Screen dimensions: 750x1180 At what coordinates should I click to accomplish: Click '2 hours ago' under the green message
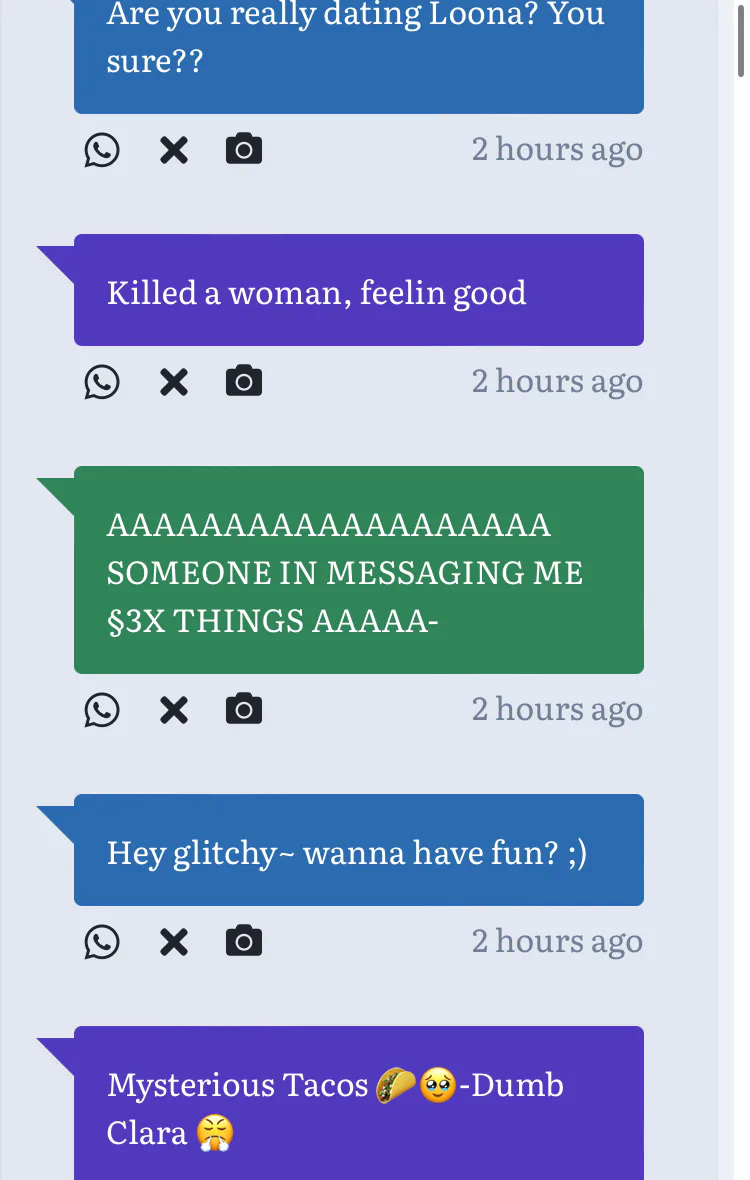tap(557, 710)
